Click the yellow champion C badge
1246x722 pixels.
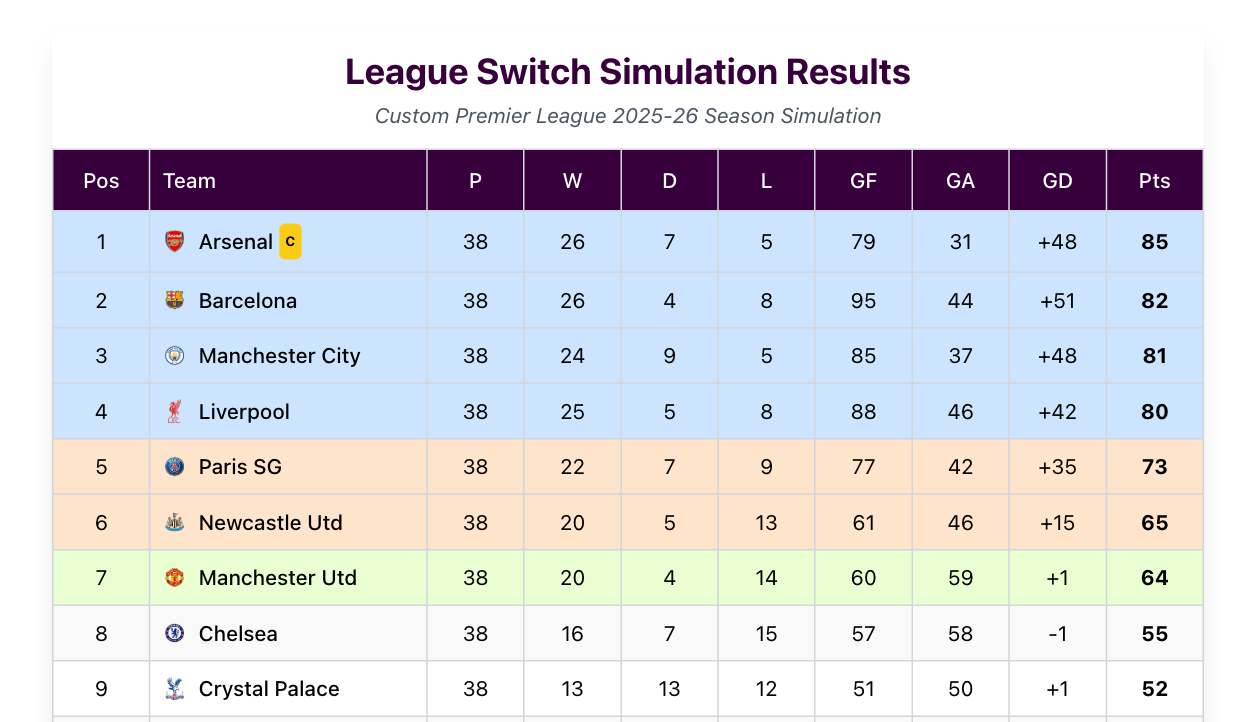[x=290, y=241]
